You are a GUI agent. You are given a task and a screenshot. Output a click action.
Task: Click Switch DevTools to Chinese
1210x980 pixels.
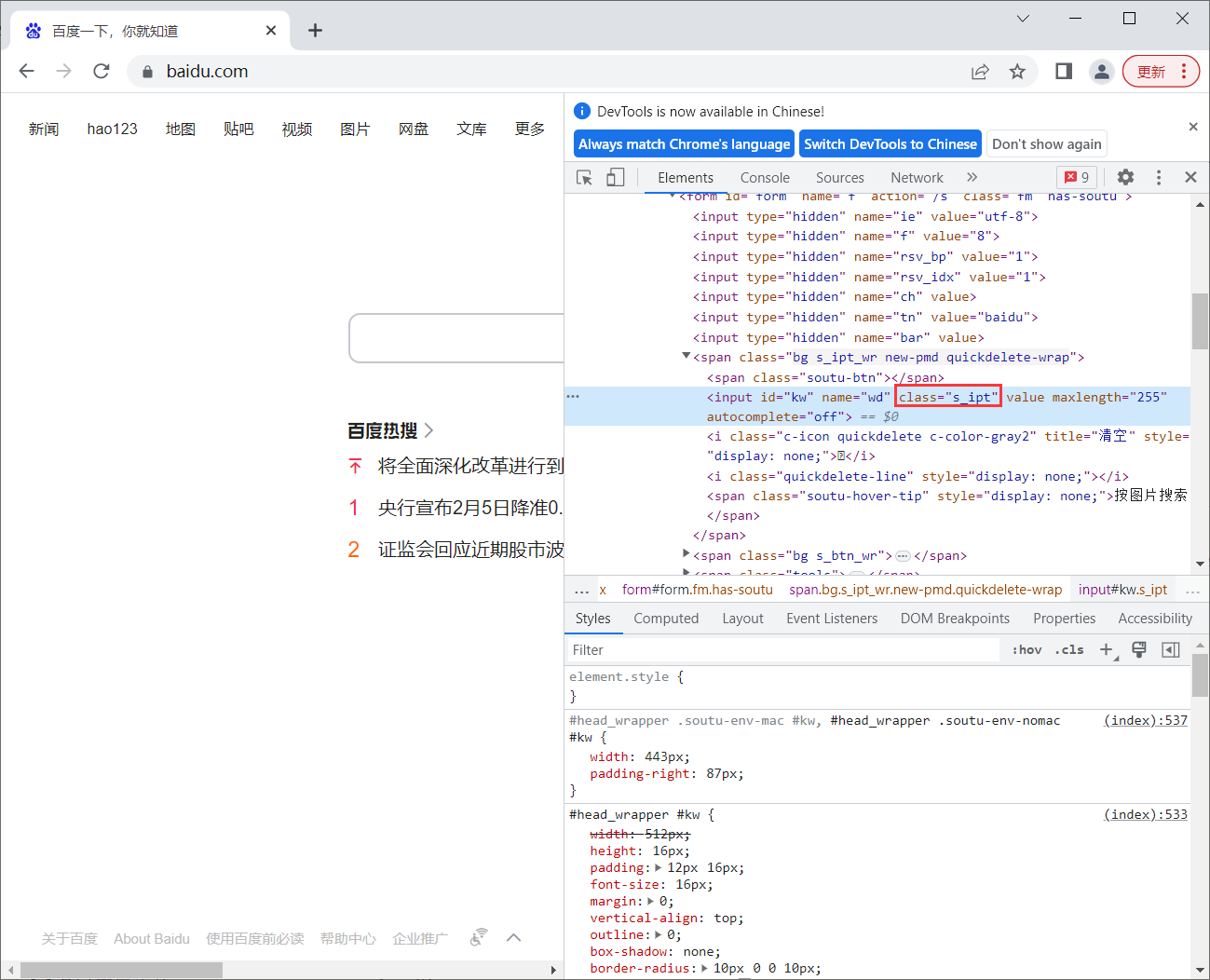[891, 143]
